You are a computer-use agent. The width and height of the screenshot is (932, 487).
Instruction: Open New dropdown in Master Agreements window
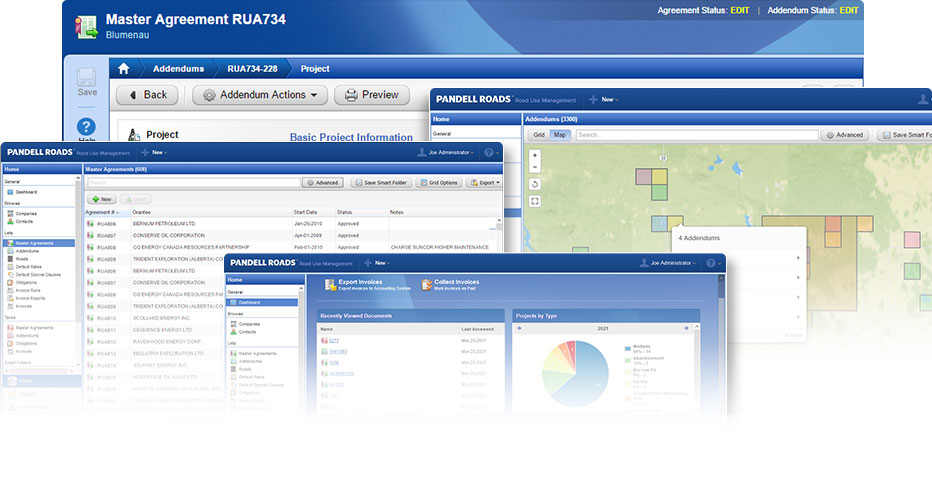coord(154,152)
